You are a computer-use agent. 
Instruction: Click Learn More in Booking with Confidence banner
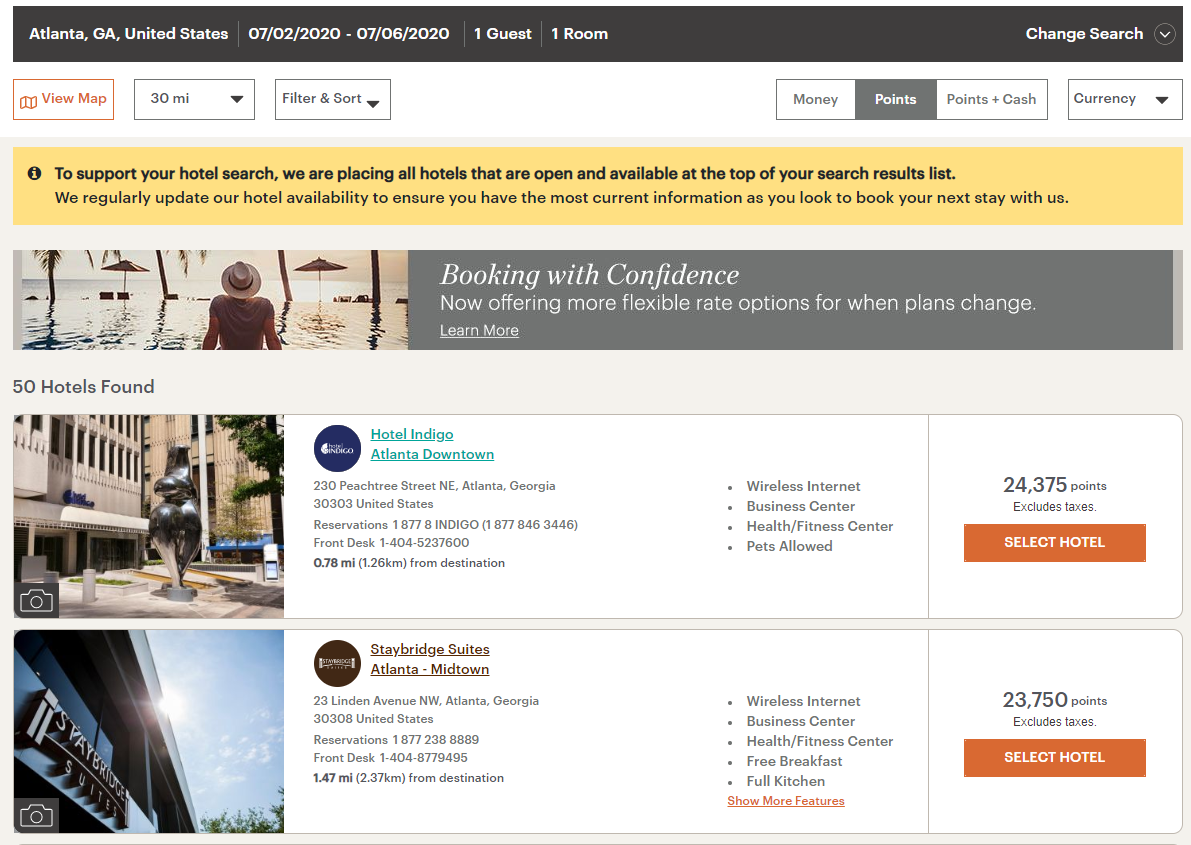point(479,331)
